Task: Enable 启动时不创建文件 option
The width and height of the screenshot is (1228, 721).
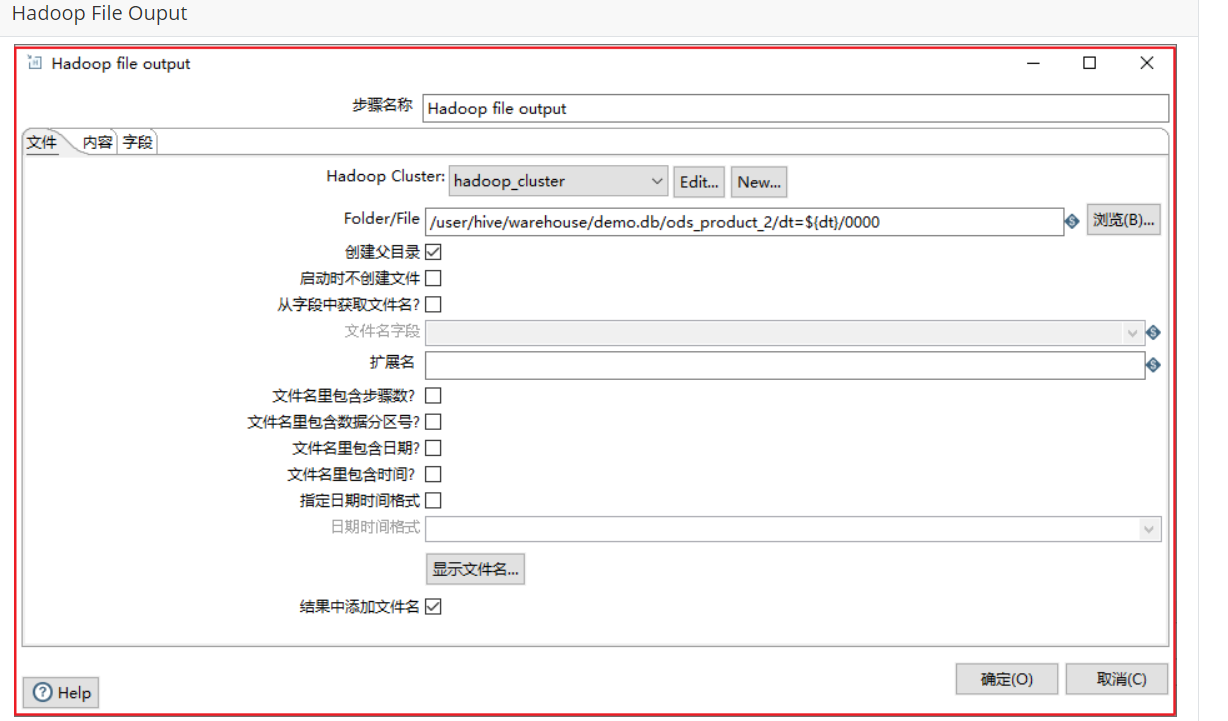Action: pos(433,277)
